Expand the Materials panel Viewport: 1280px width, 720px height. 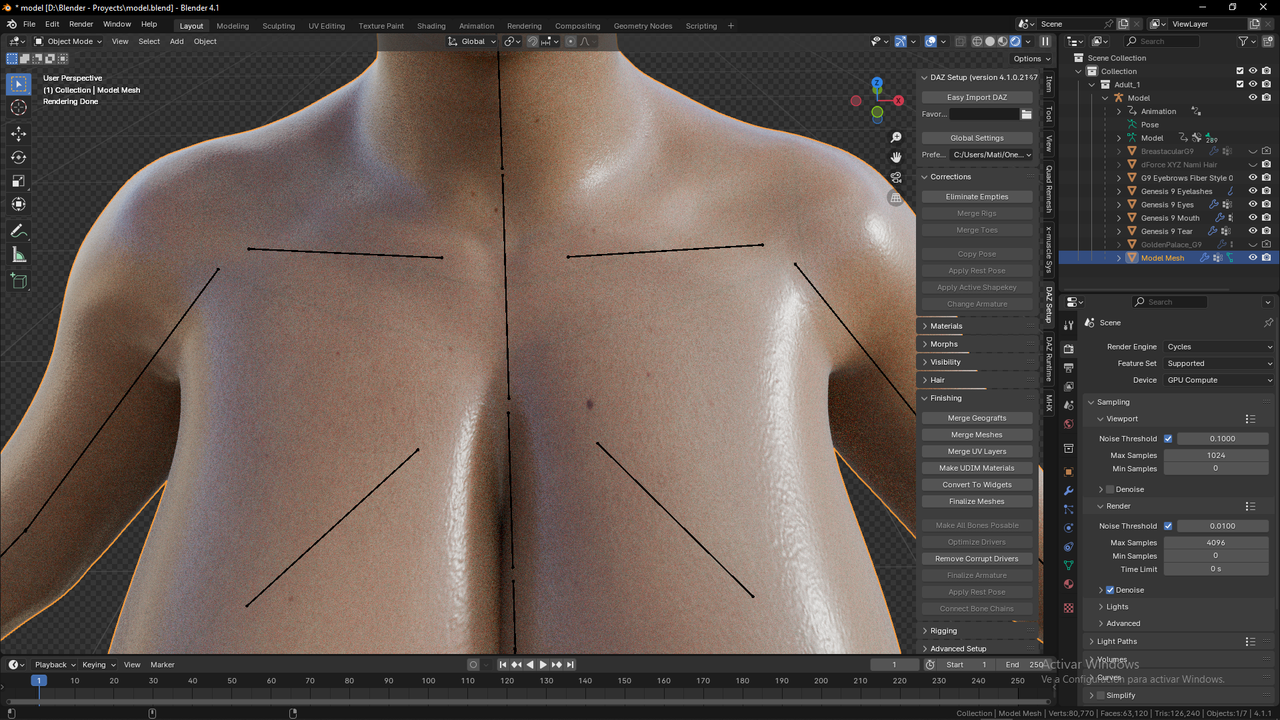[x=945, y=325]
